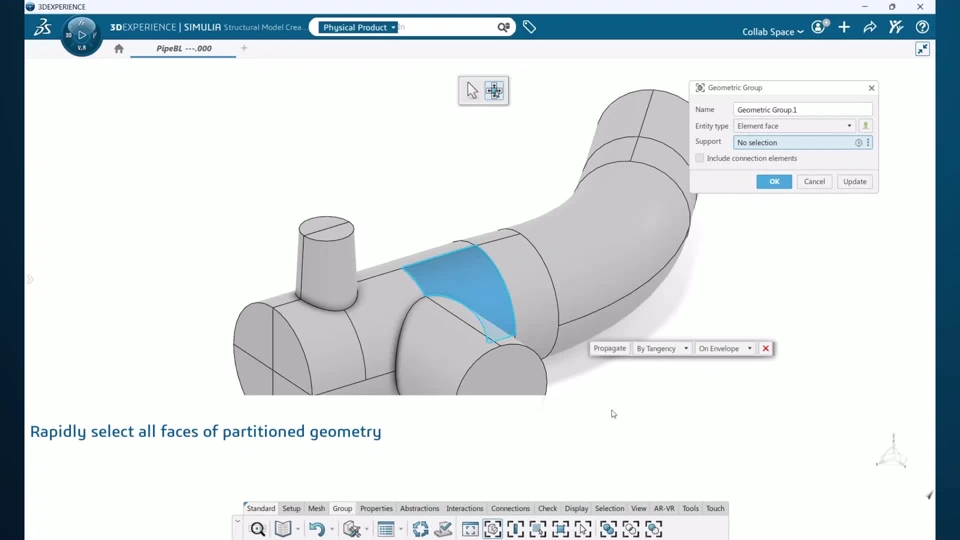Close the propagate toolbar with red X

click(x=765, y=348)
